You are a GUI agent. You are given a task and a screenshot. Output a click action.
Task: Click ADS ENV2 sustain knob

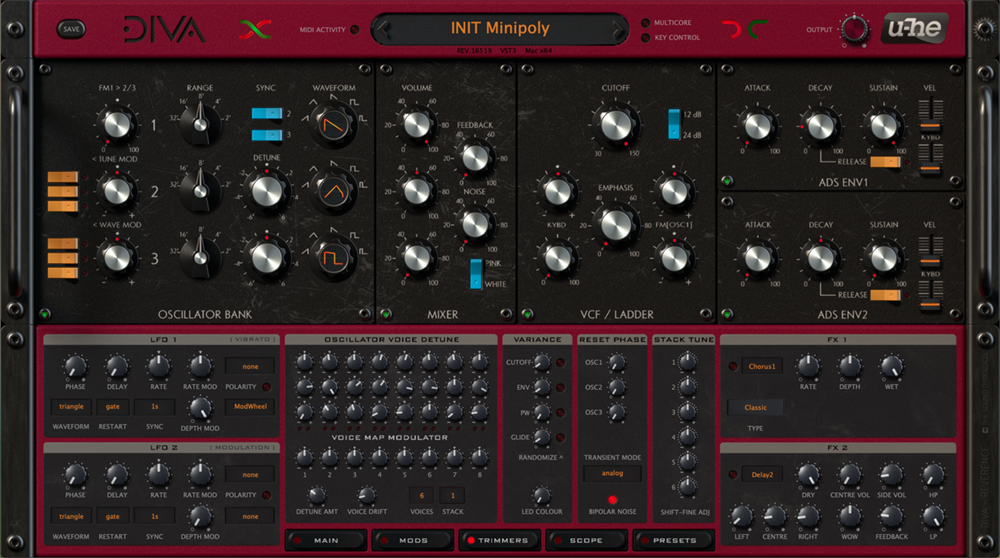(x=884, y=257)
